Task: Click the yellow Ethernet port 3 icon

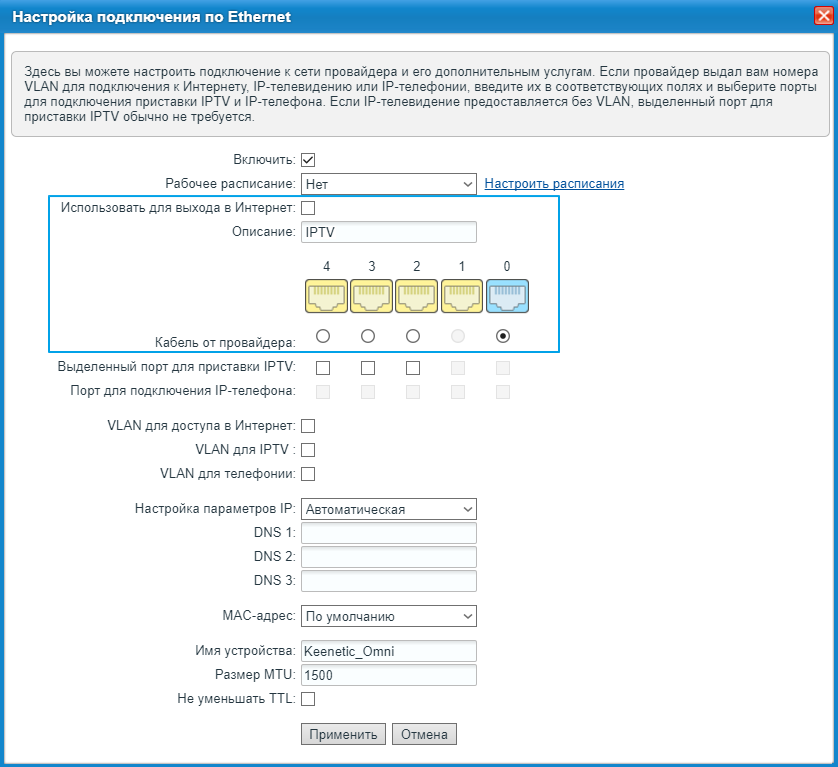Action: pos(371,297)
